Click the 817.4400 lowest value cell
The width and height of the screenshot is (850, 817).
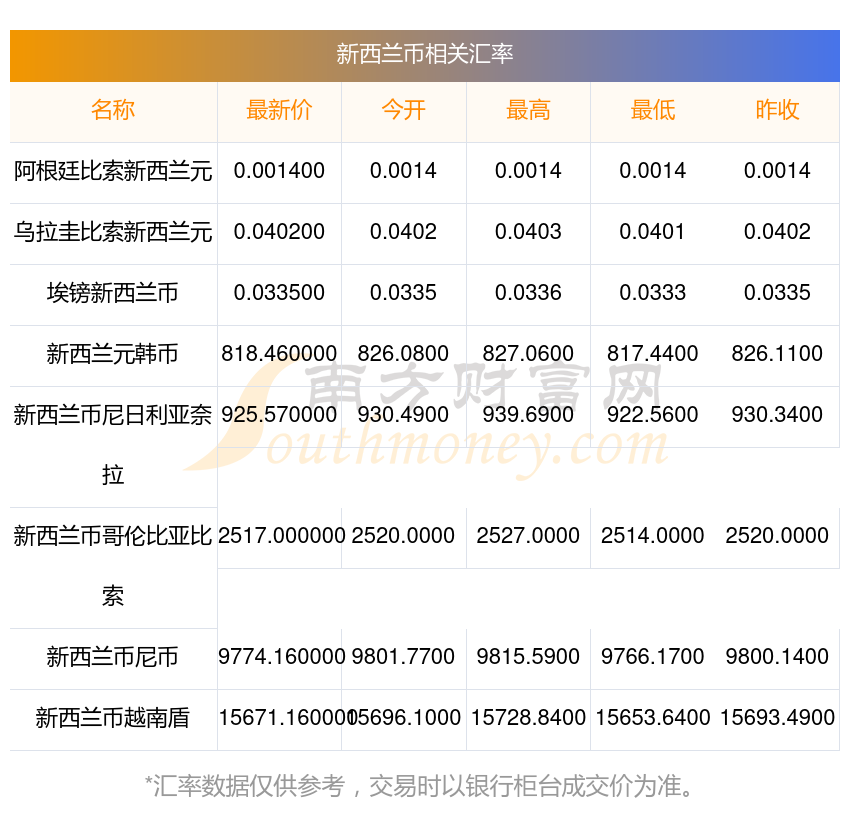653,354
